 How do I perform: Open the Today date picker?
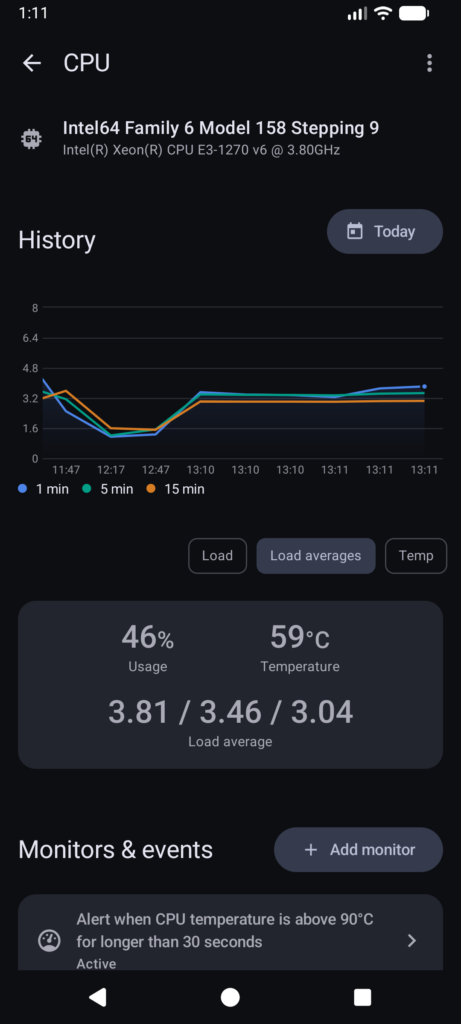(x=385, y=231)
